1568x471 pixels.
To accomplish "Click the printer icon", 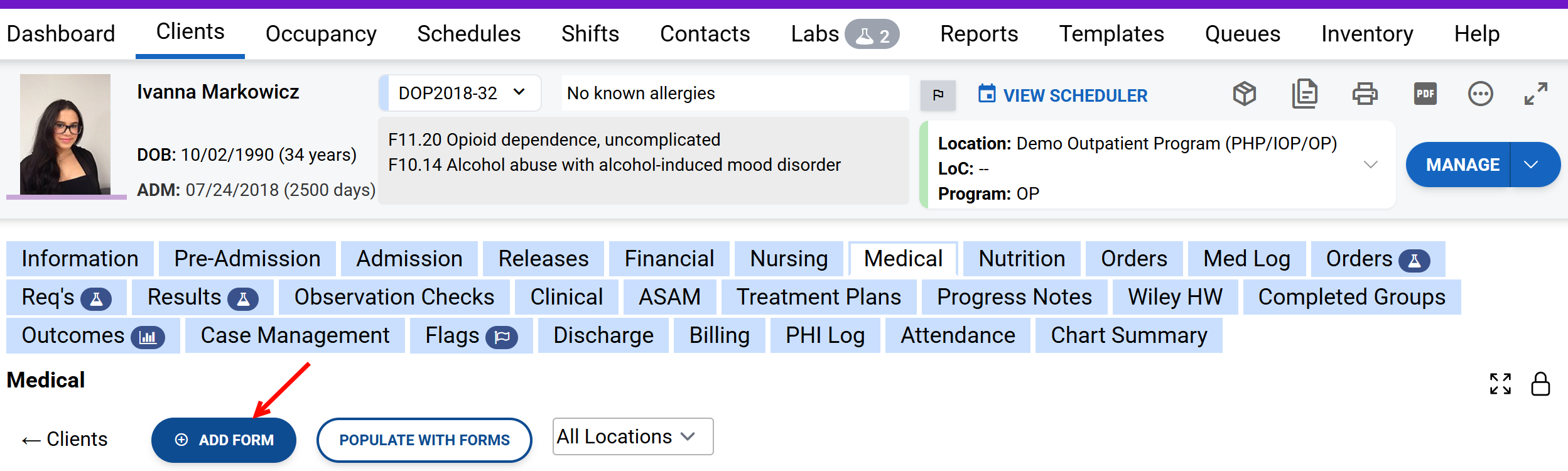I will tap(1365, 94).
